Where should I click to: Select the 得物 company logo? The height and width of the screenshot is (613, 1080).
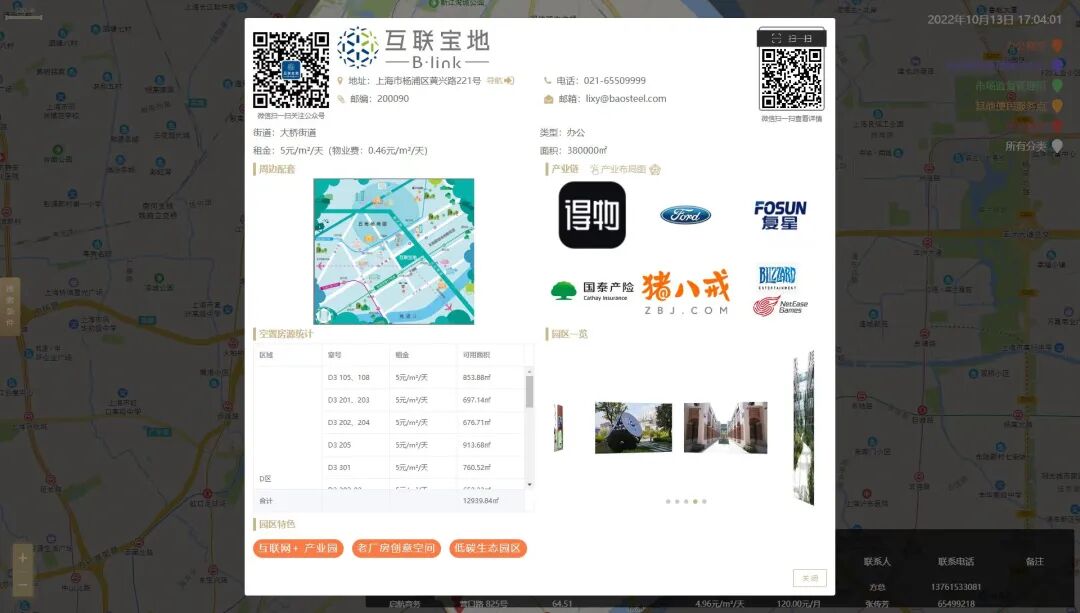[590, 214]
